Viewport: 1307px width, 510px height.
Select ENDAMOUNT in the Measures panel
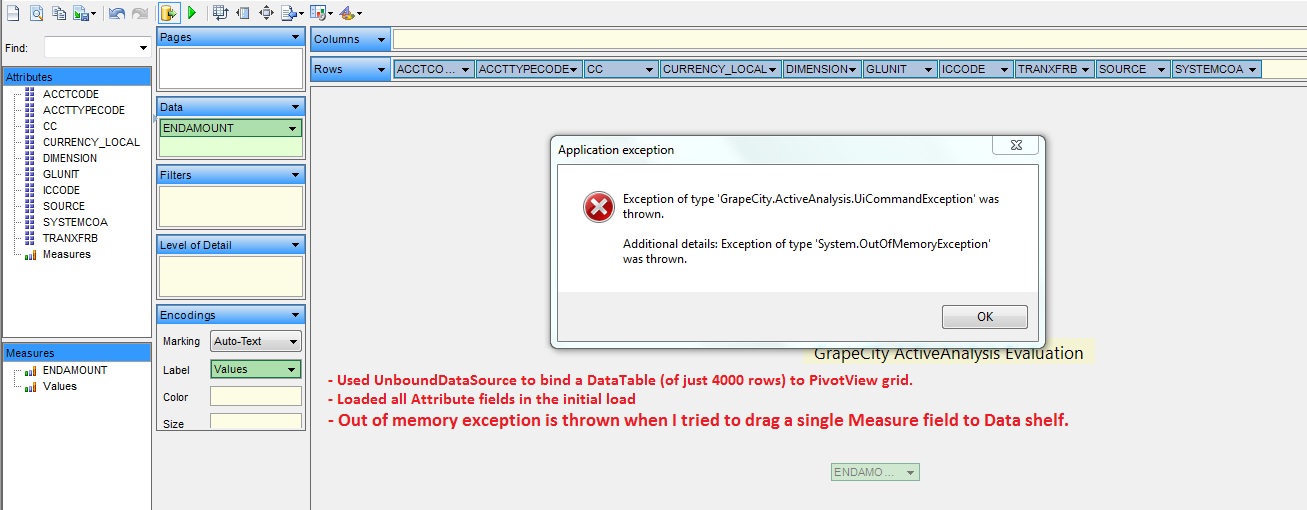[75, 370]
